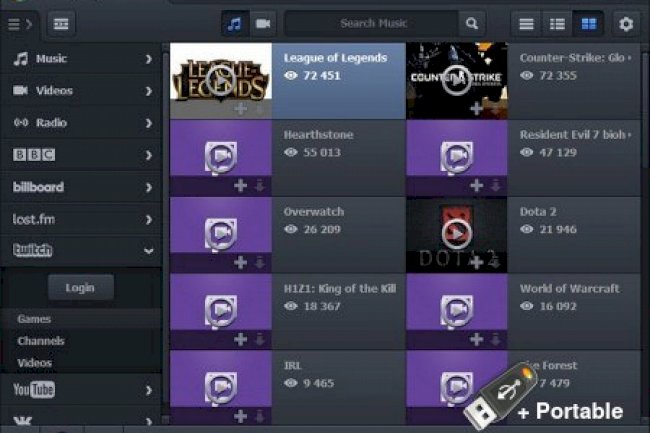Viewport: 650px width, 433px height.
Task: Play the Hearthstone thumbnail
Action: [221, 157]
